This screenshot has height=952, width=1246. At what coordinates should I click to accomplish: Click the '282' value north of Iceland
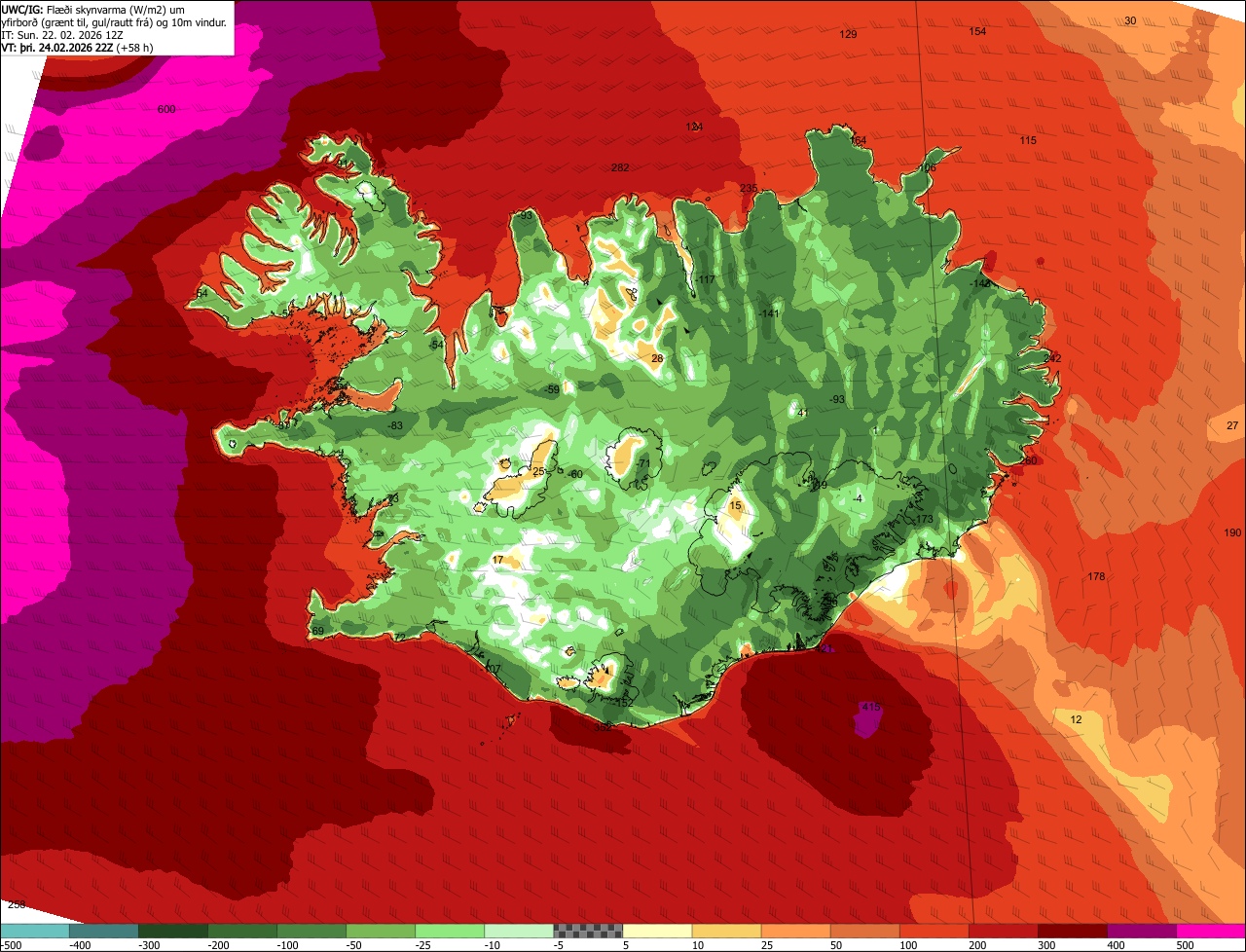620,167
